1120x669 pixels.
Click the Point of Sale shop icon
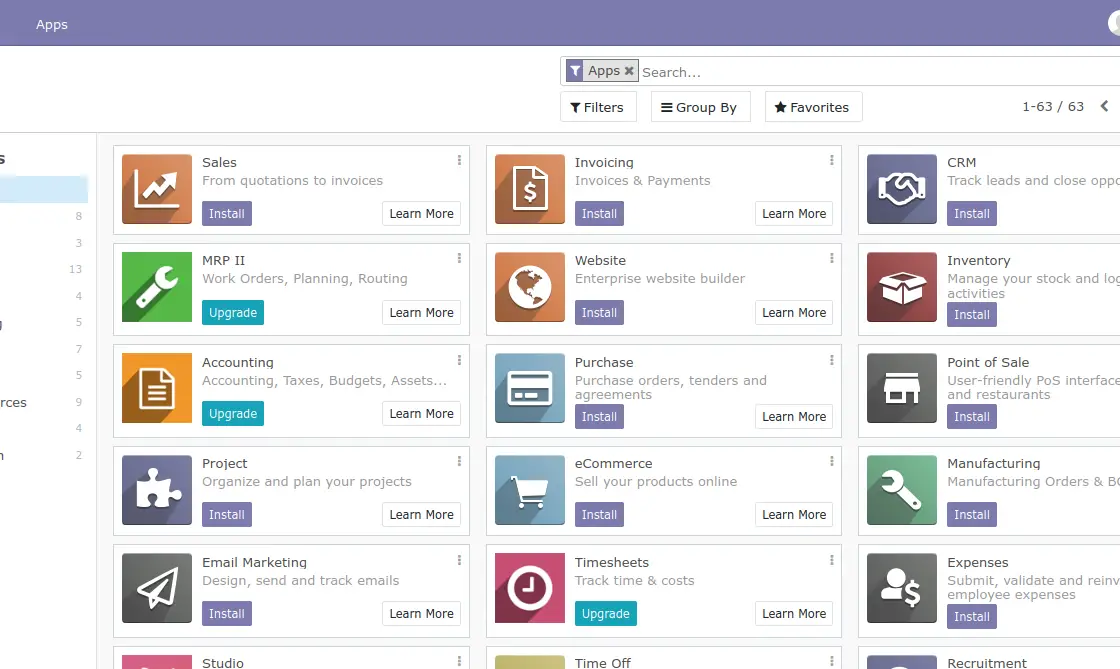pyautogui.click(x=901, y=388)
